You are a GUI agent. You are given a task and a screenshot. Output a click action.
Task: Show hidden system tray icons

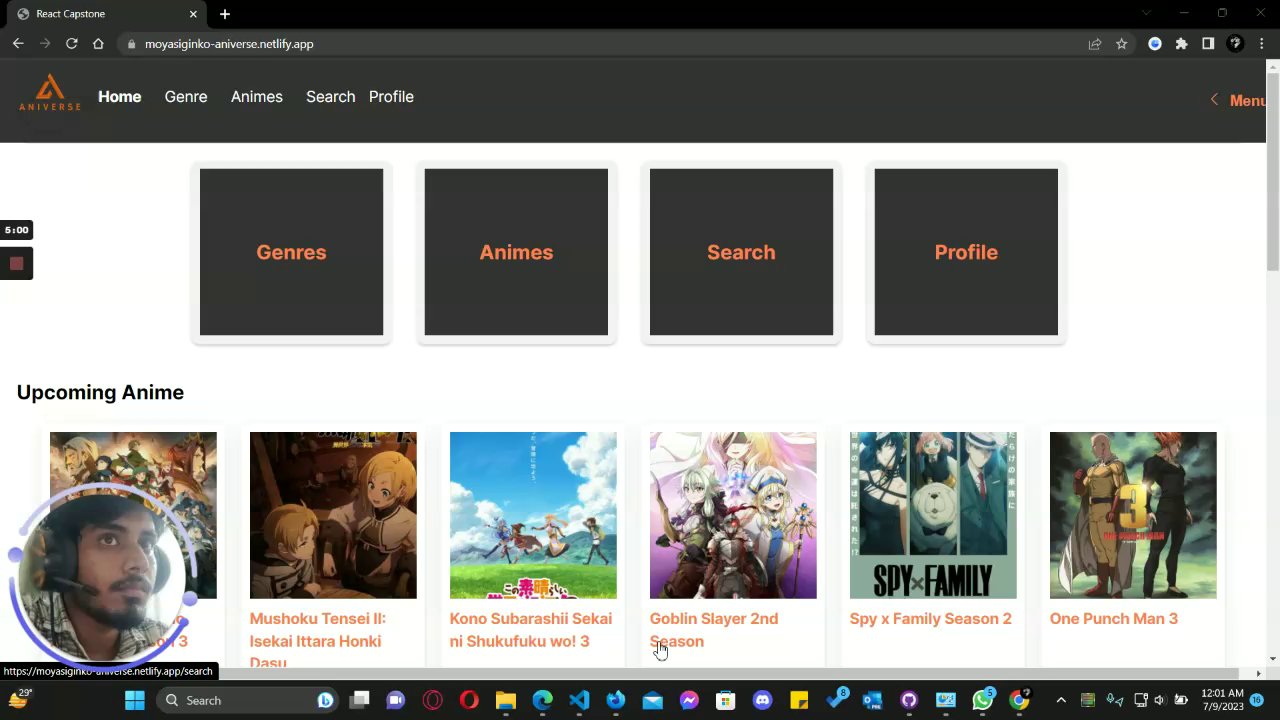point(1061,700)
